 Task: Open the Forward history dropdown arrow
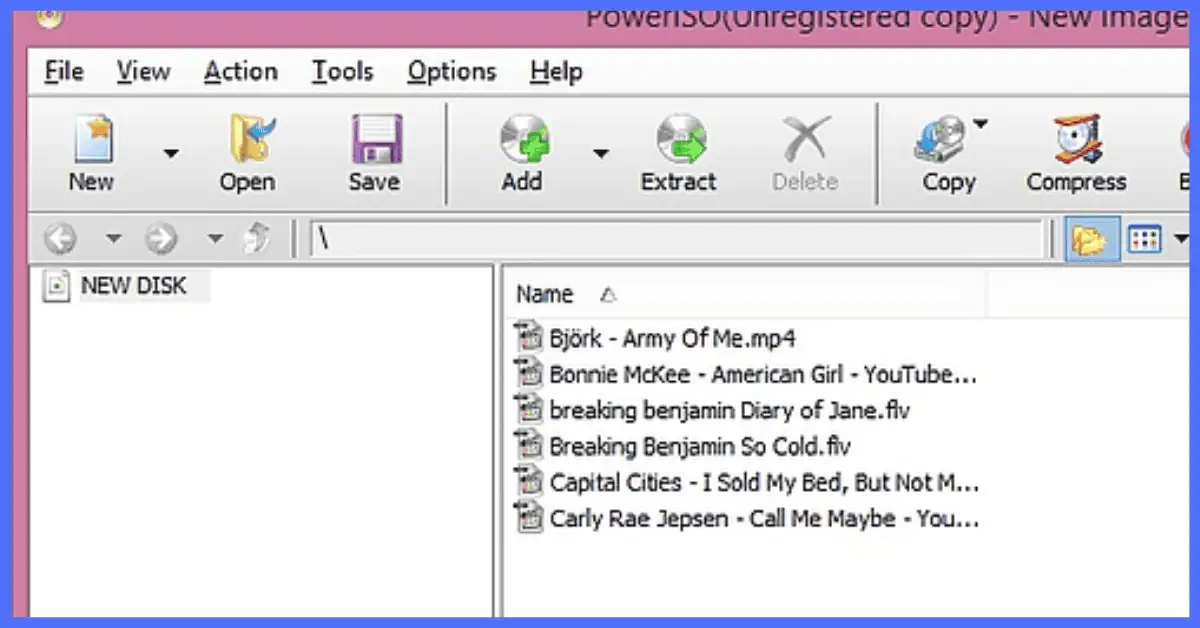tap(215, 239)
